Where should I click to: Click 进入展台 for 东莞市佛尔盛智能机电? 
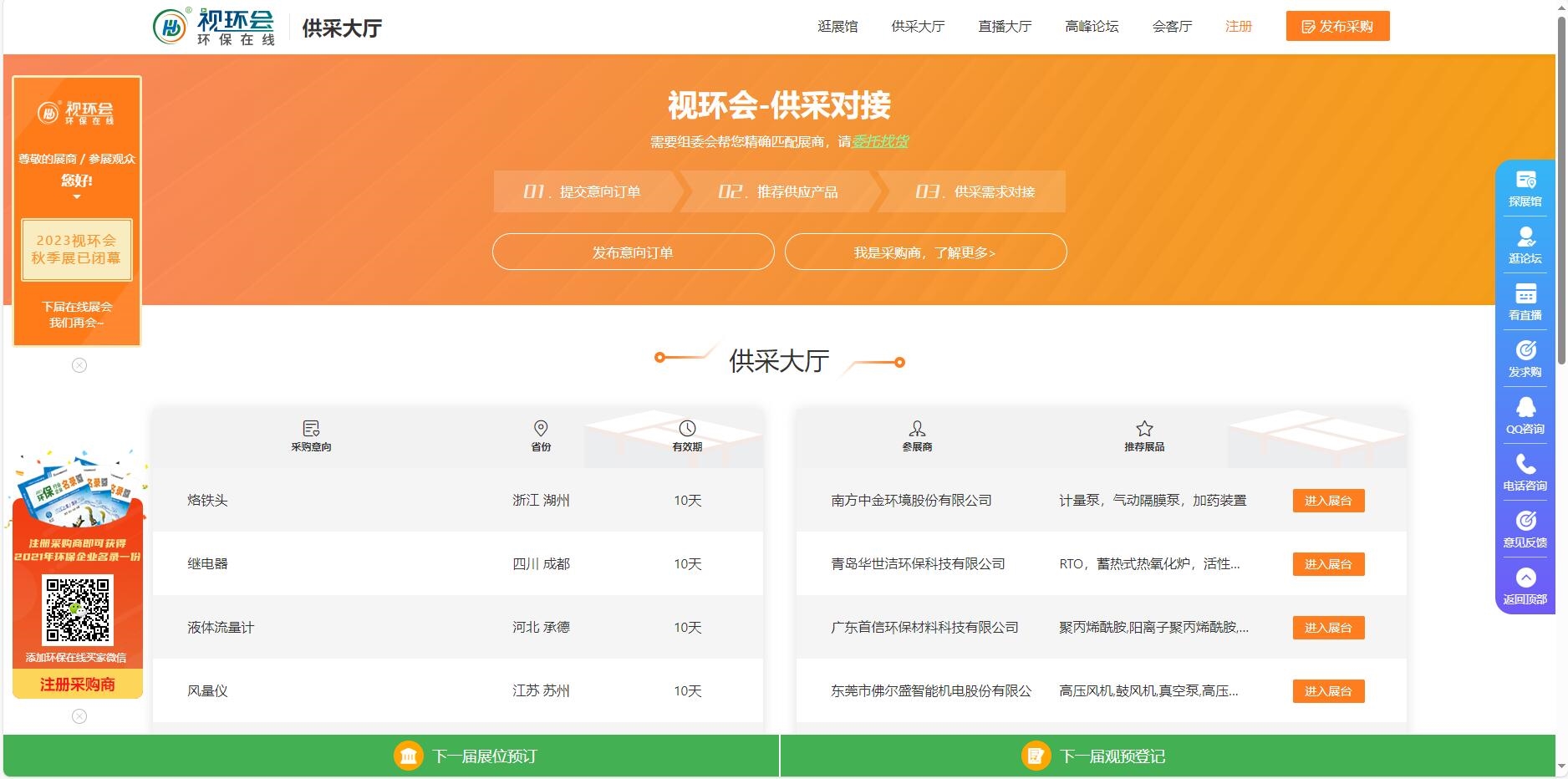1328,691
